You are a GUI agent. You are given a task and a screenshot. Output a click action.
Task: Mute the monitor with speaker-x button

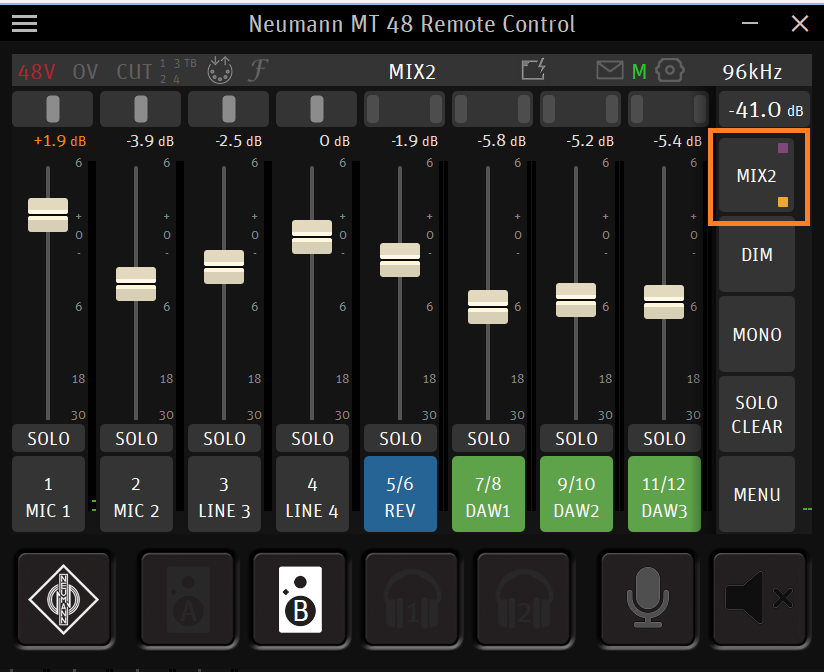(759, 599)
